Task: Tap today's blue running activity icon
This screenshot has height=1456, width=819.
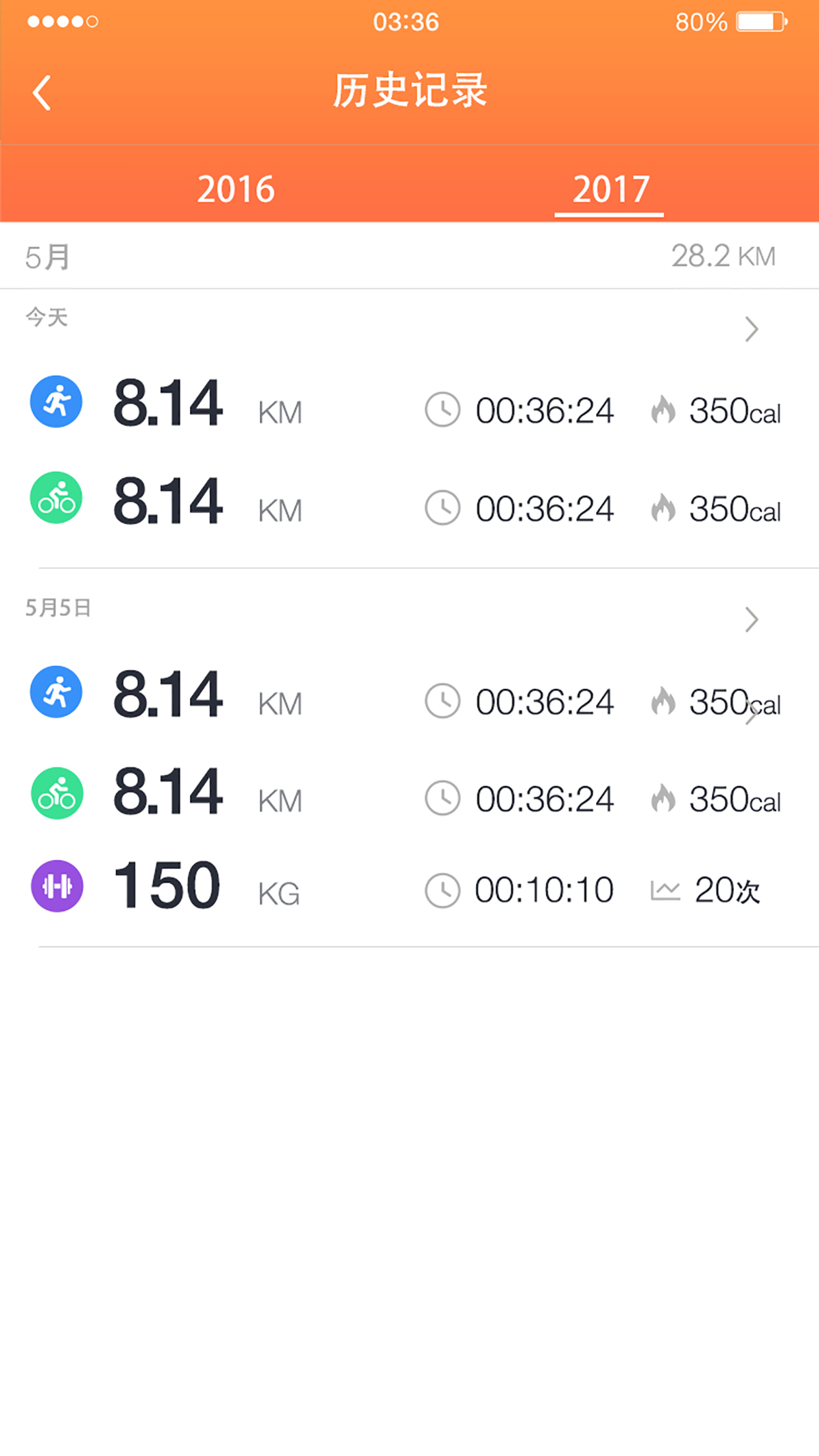Action: click(x=57, y=402)
